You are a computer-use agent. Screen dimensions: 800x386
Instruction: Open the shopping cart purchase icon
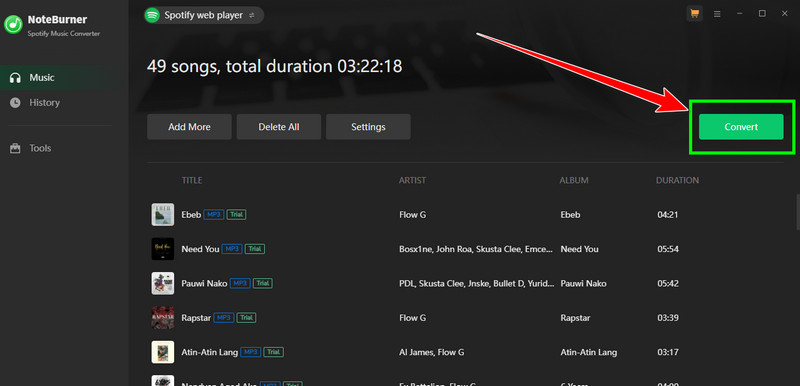coord(694,14)
